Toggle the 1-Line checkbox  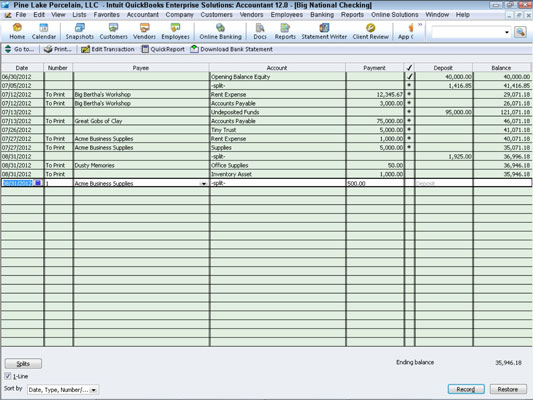(8, 376)
